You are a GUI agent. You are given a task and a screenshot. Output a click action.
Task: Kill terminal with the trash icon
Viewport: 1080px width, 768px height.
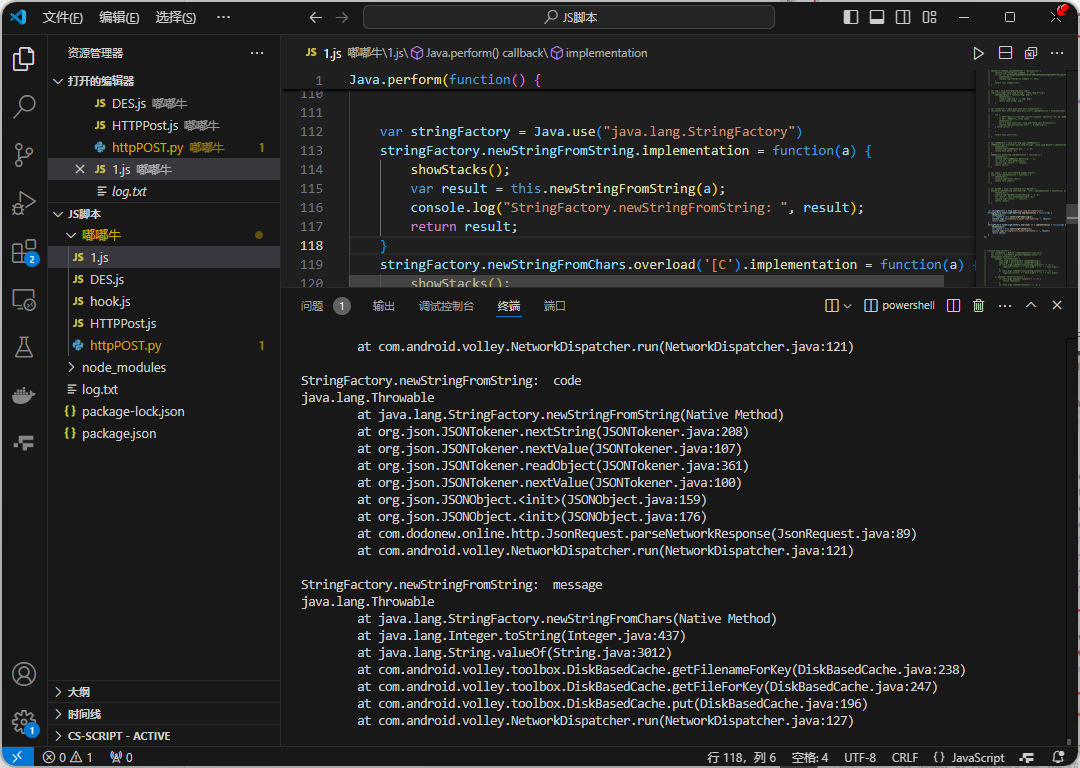coord(979,306)
